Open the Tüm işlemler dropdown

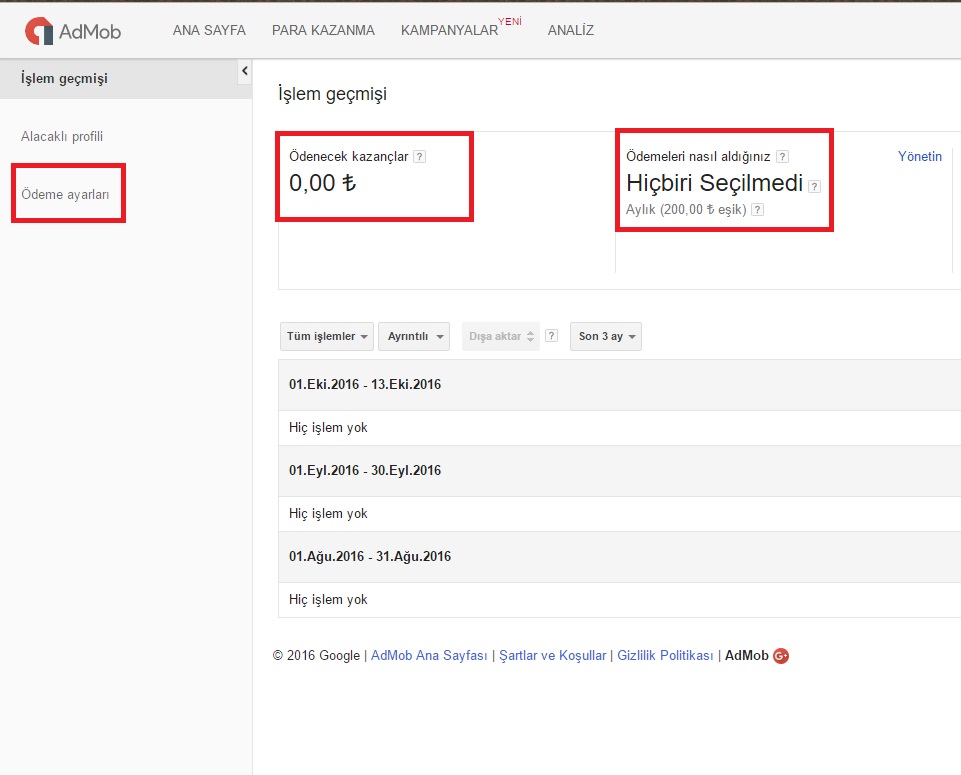point(326,336)
